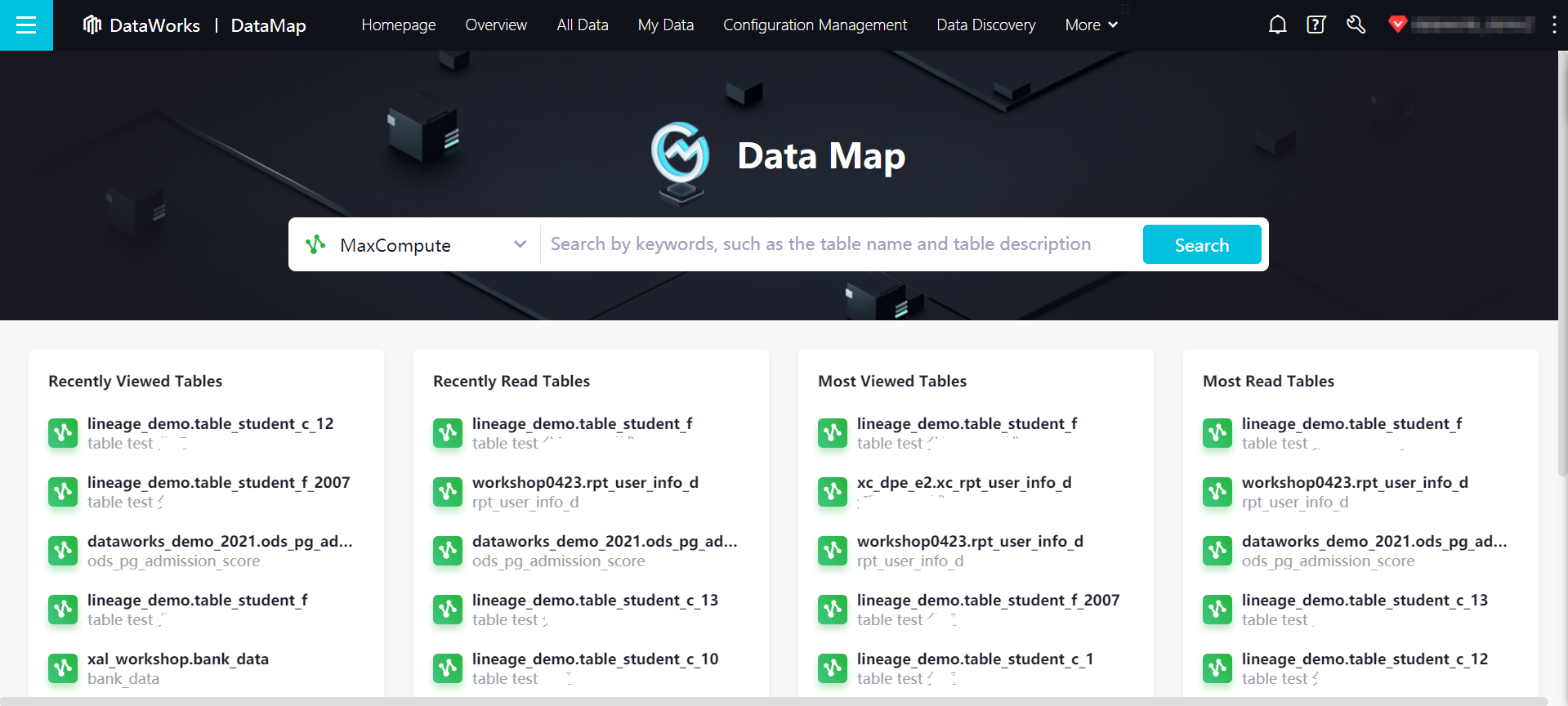This screenshot has height=706, width=1568.
Task: Open the All Data tab
Action: 582,25
